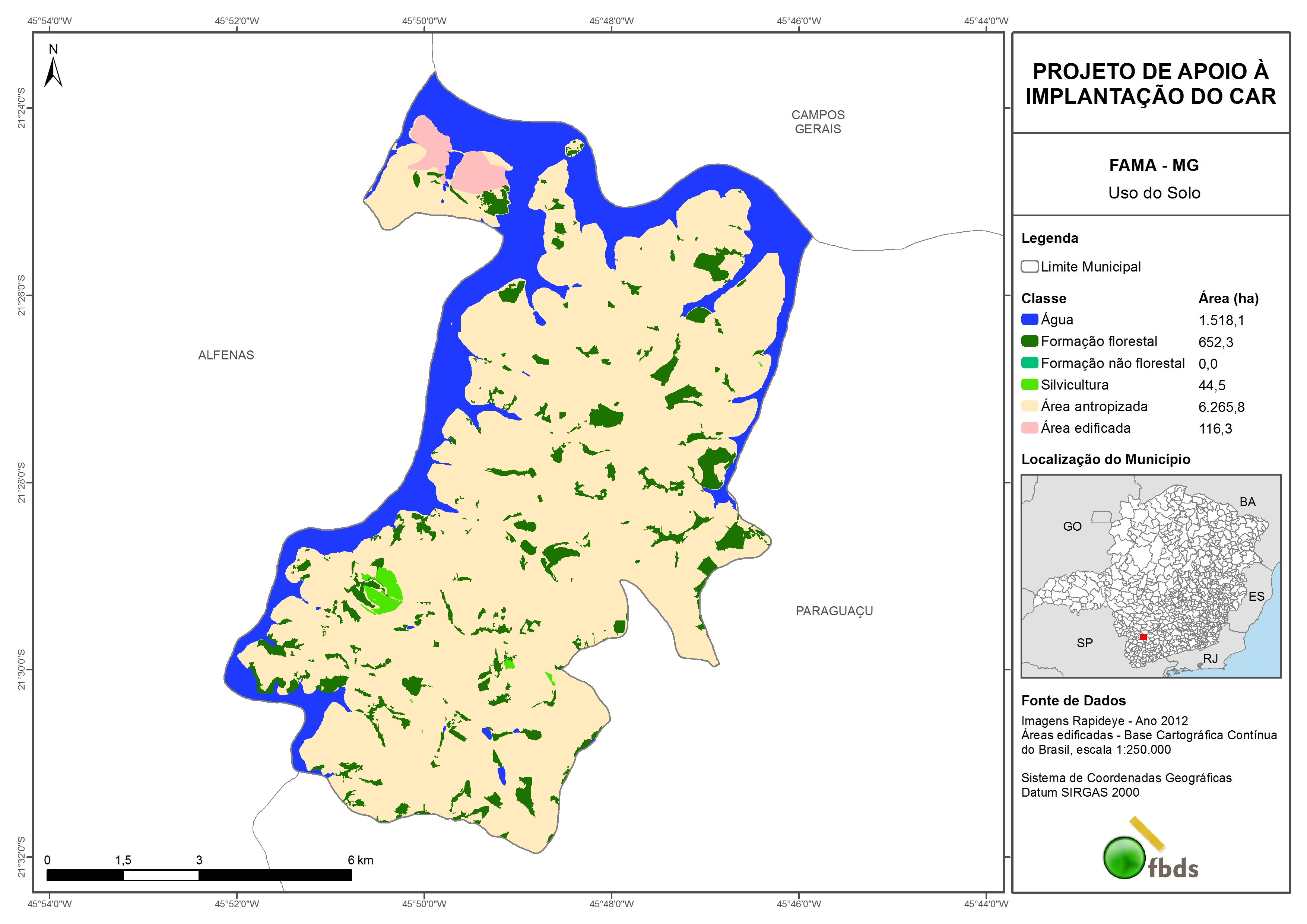Click the red municipality marker on locator map
Image resolution: width=1307 pixels, height=924 pixels.
pos(1143,637)
